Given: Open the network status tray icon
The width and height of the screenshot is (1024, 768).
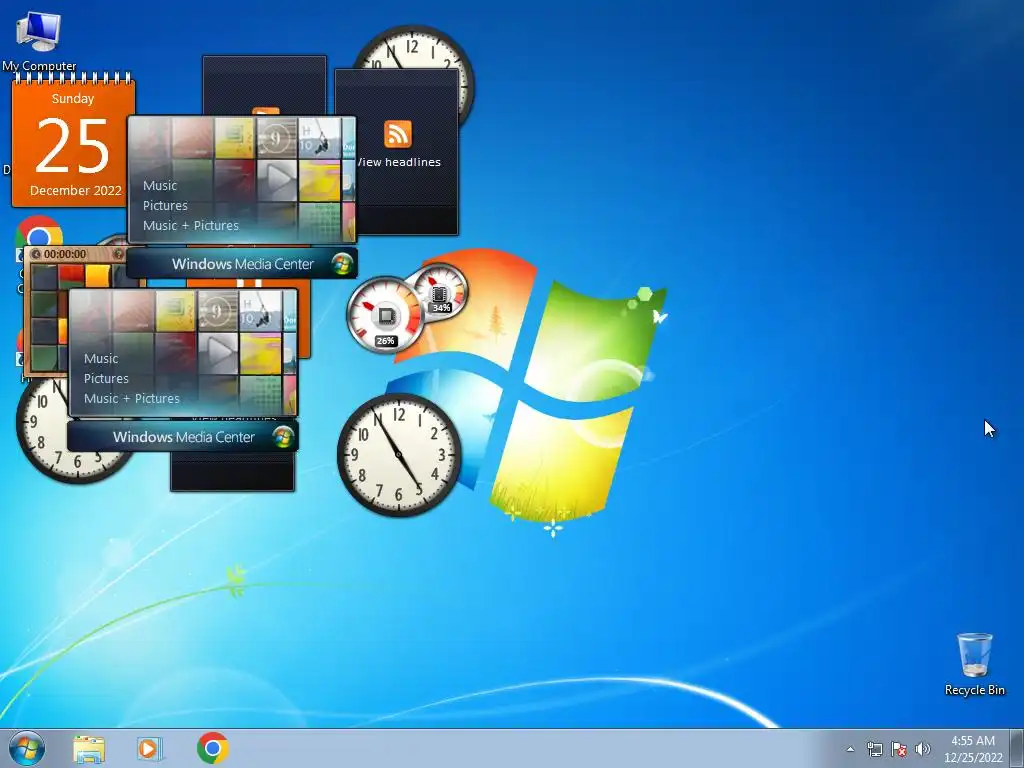Looking at the screenshot, I should coord(874,749).
